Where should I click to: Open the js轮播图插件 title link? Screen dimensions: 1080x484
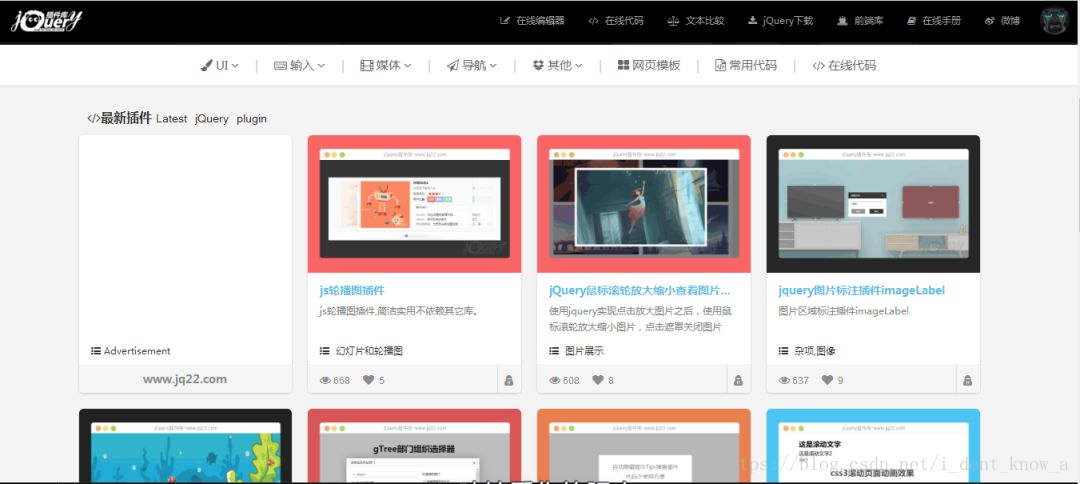pos(352,291)
